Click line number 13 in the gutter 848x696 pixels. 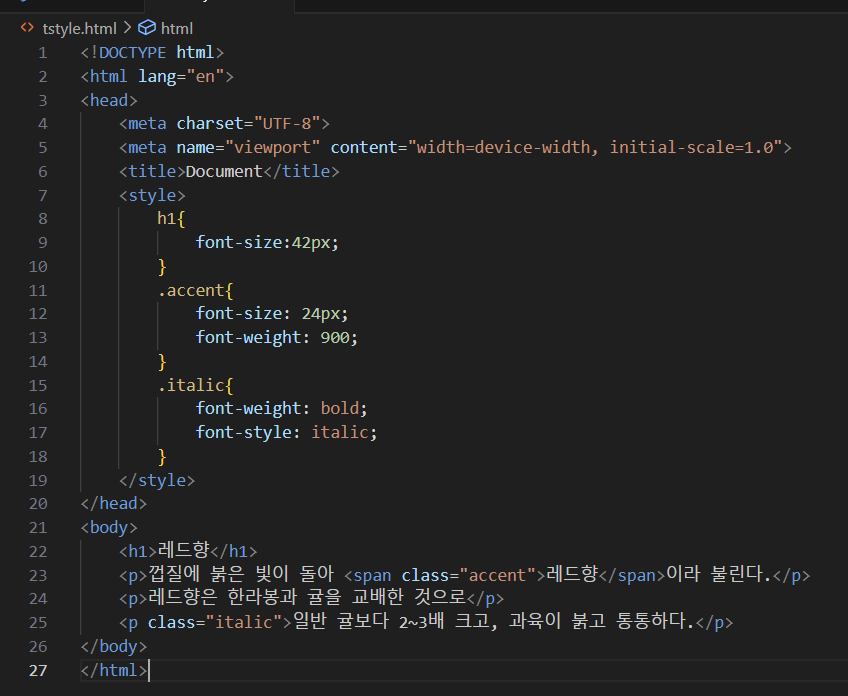(38, 337)
